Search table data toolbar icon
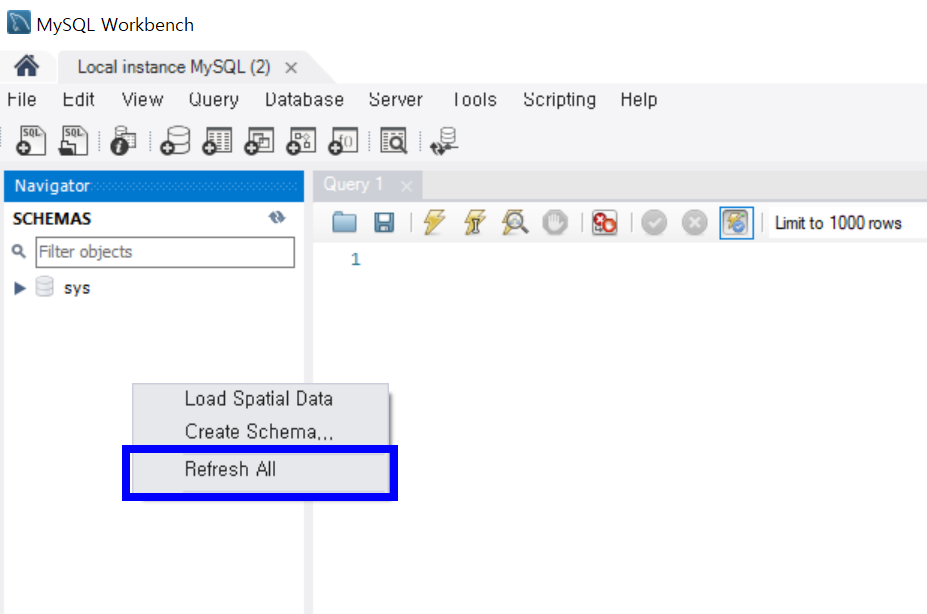Image resolution: width=927 pixels, height=614 pixels. 394,141
